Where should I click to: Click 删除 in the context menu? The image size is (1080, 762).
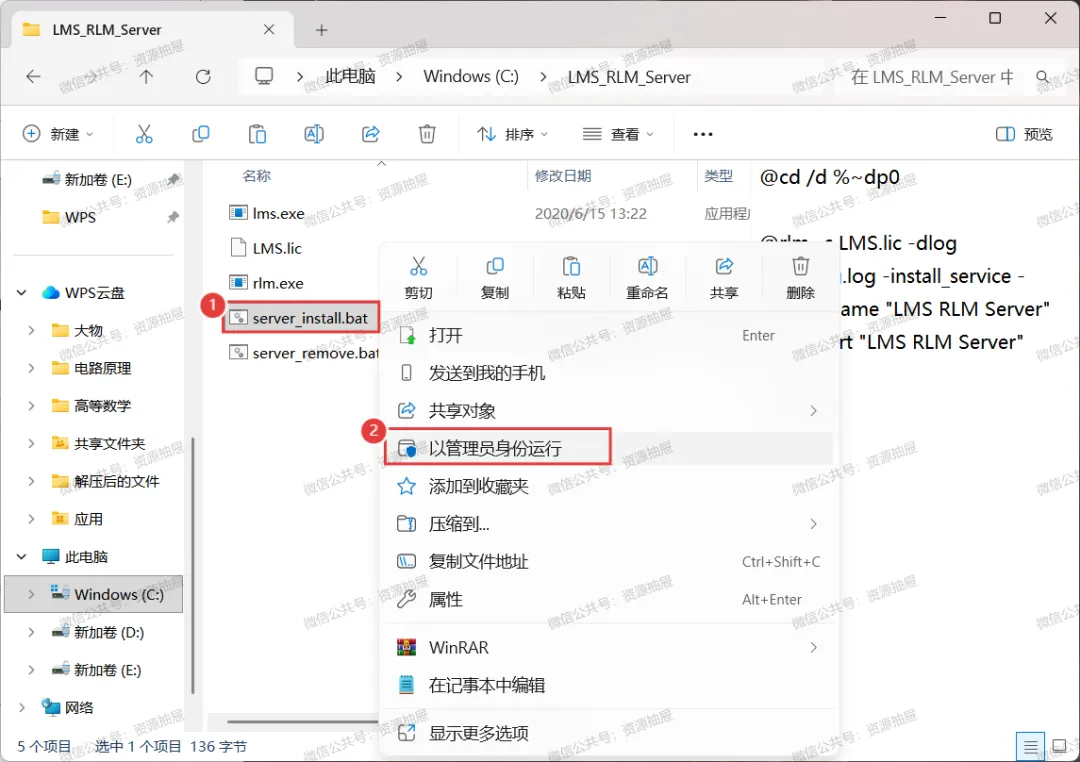pos(800,278)
